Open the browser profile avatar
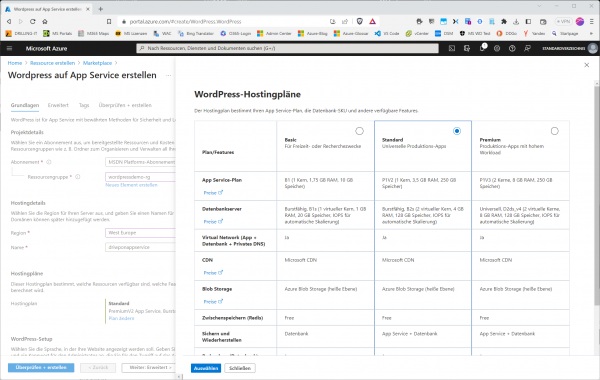This screenshot has width=600, height=380. (x=580, y=21)
